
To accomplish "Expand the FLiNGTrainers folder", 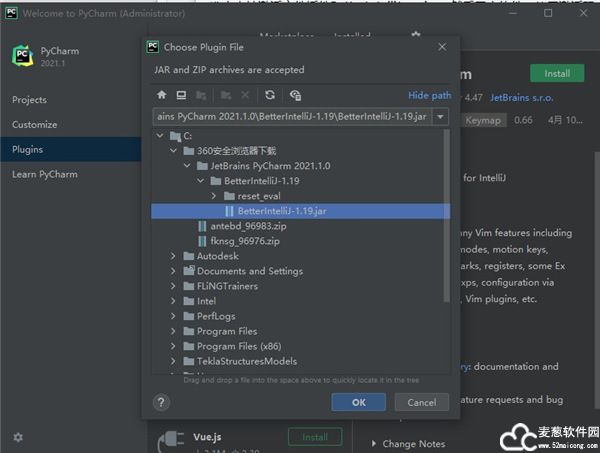I will point(173,286).
